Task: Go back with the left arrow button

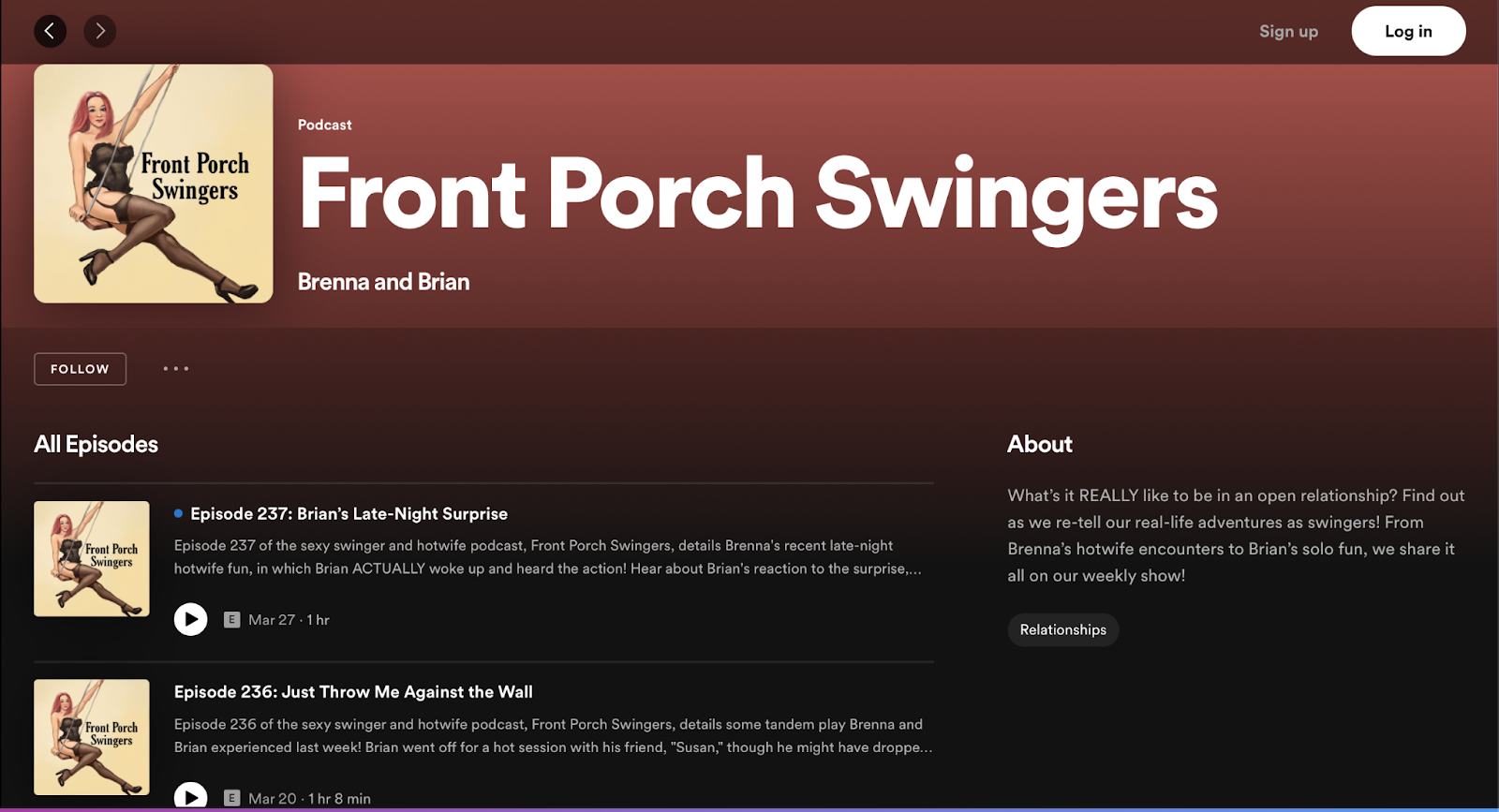Action: (51, 31)
